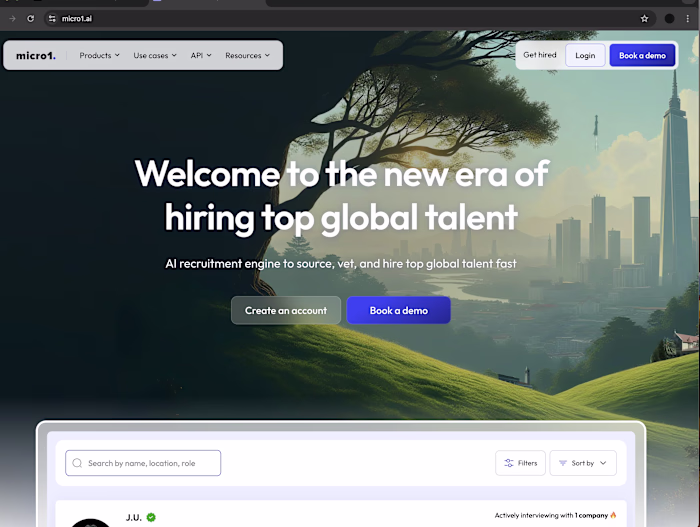Click candidate name J.U.

click(133, 518)
